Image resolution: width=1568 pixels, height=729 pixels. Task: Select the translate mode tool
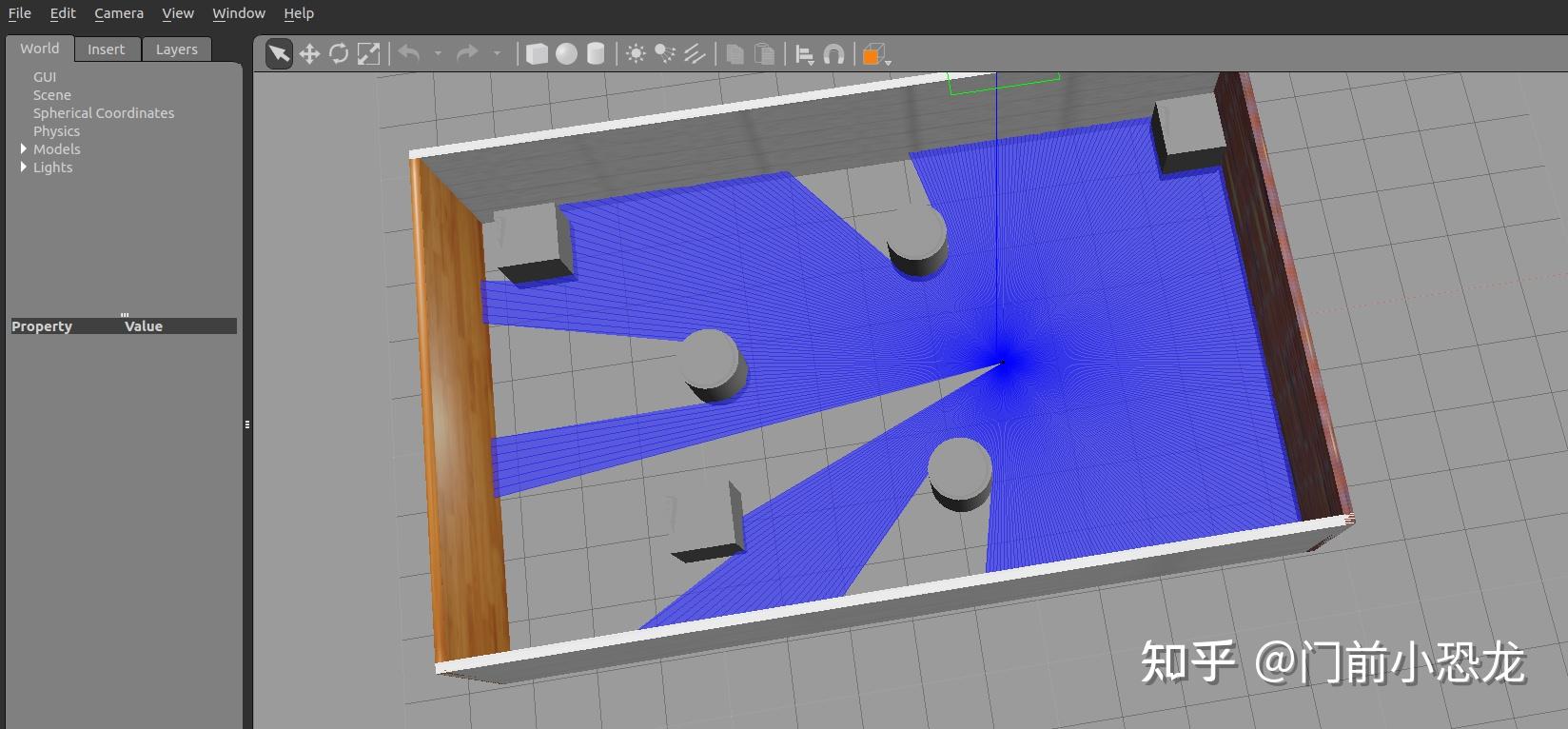point(309,54)
